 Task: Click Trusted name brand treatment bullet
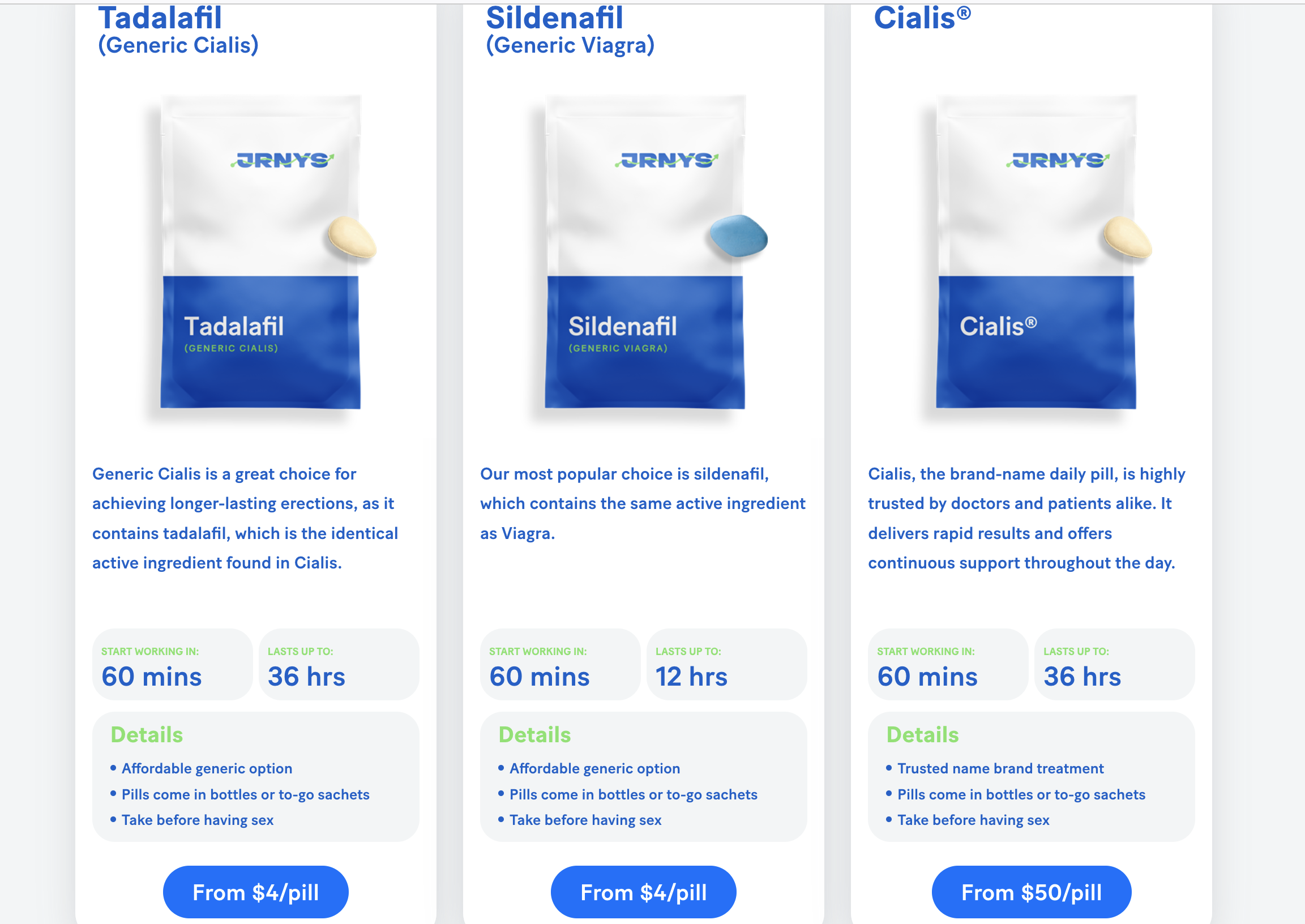[1000, 768]
